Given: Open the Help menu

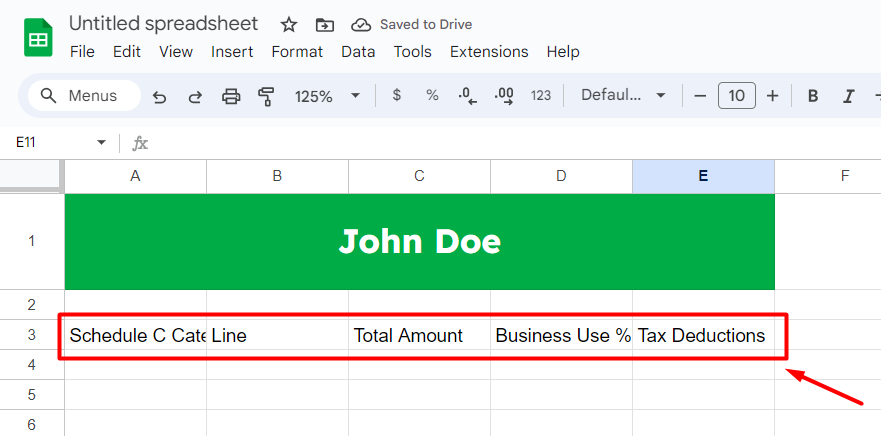Looking at the screenshot, I should (562, 52).
